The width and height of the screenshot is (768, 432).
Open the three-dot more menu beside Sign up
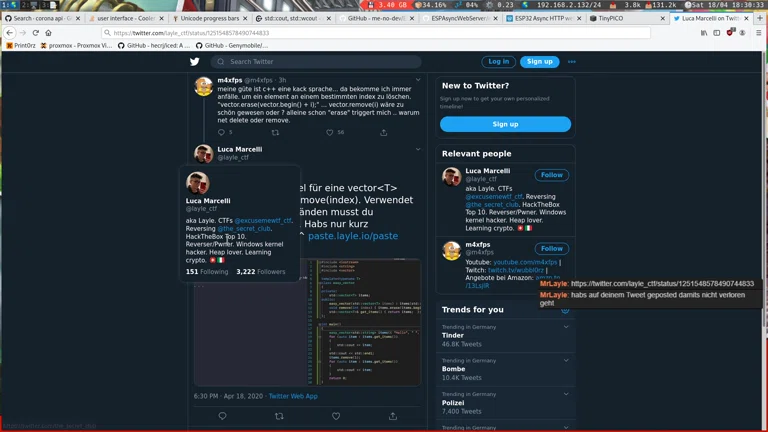[572, 62]
